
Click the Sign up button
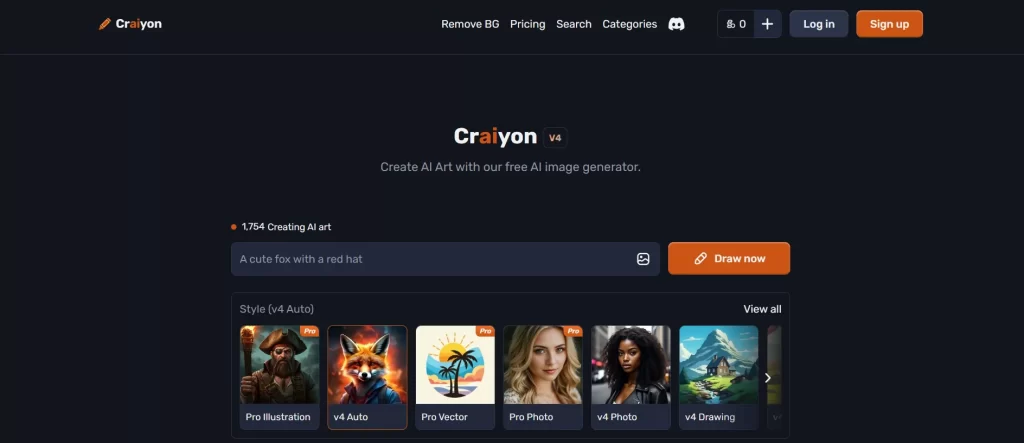pos(889,24)
